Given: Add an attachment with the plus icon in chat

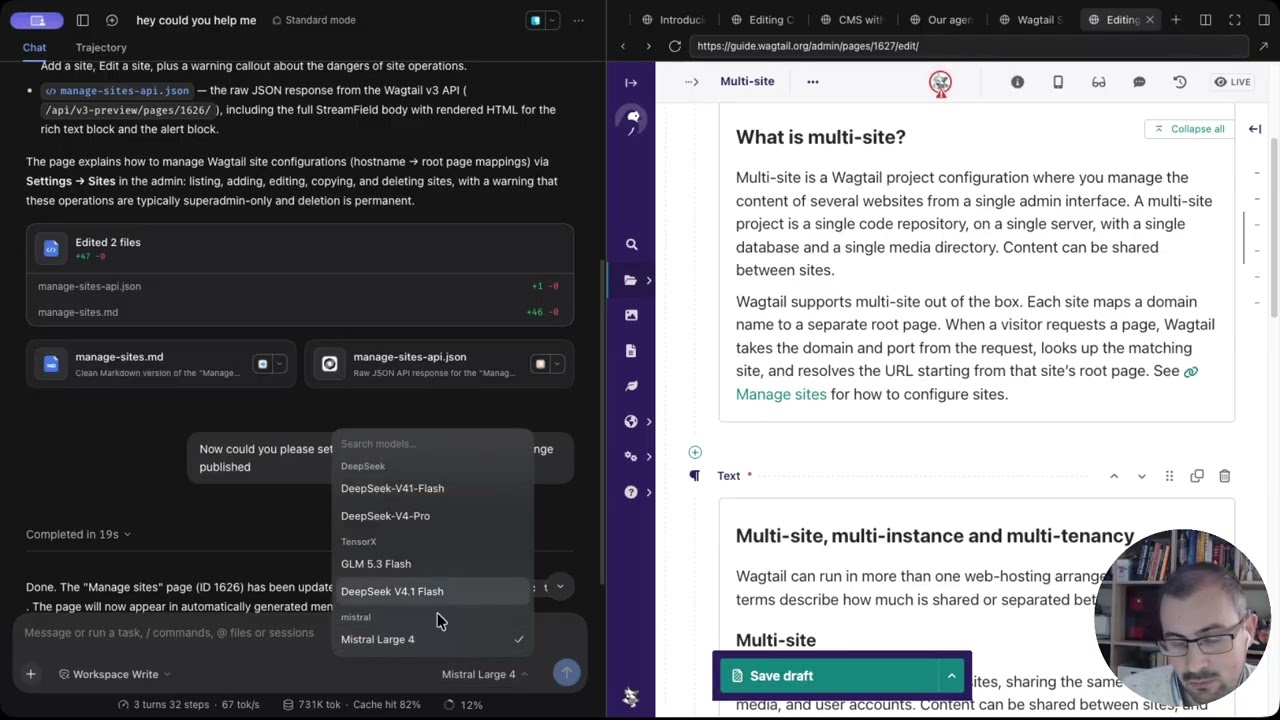Looking at the screenshot, I should pos(31,674).
